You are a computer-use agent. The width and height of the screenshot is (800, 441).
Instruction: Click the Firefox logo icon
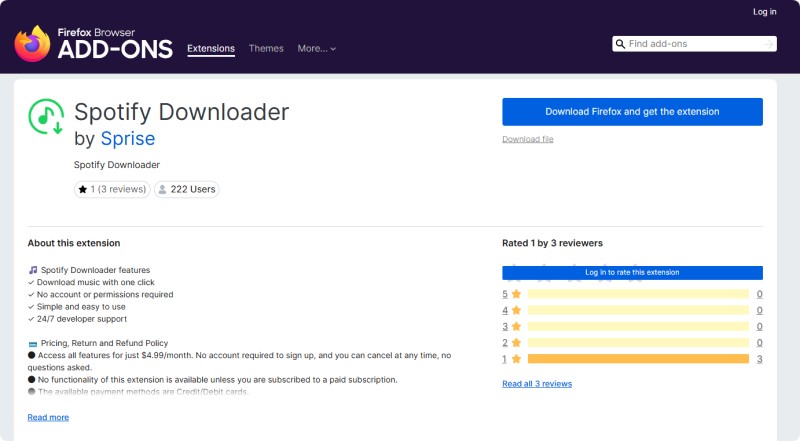click(32, 43)
